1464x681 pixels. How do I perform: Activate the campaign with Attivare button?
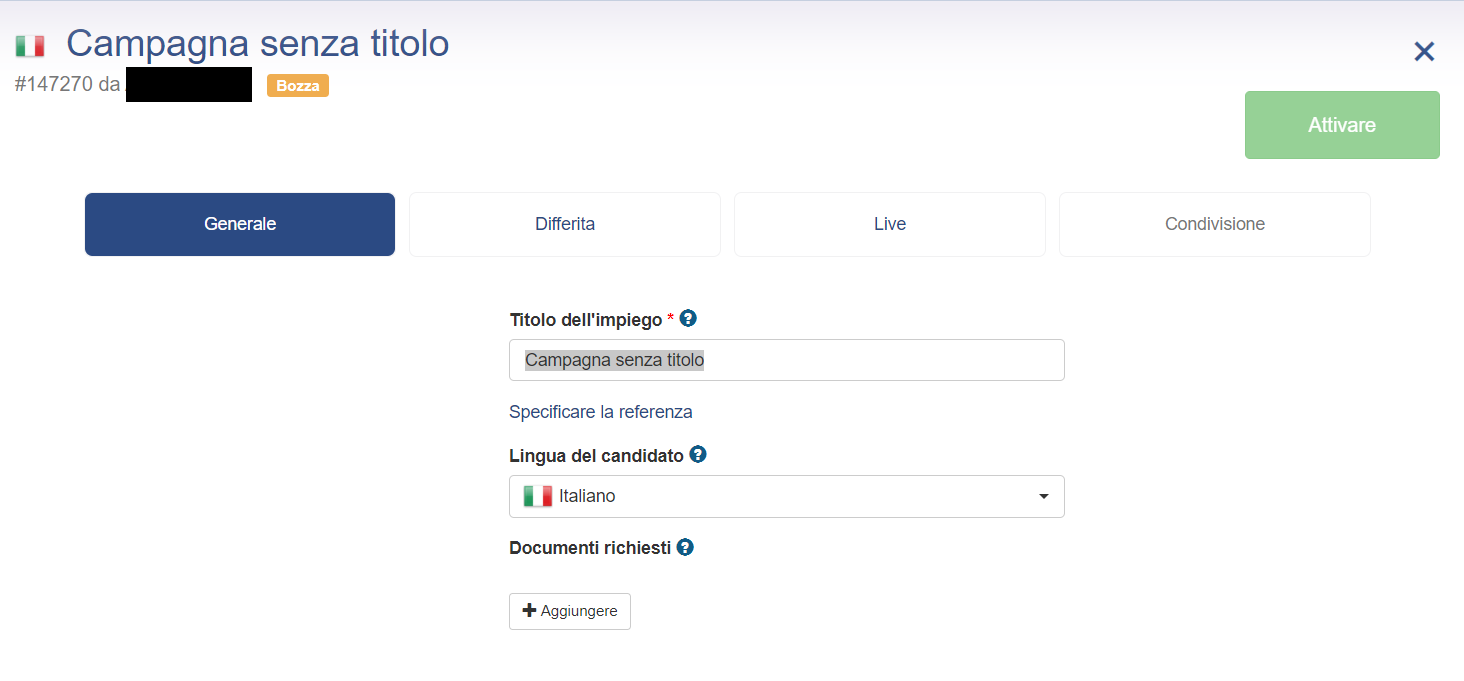pos(1342,125)
